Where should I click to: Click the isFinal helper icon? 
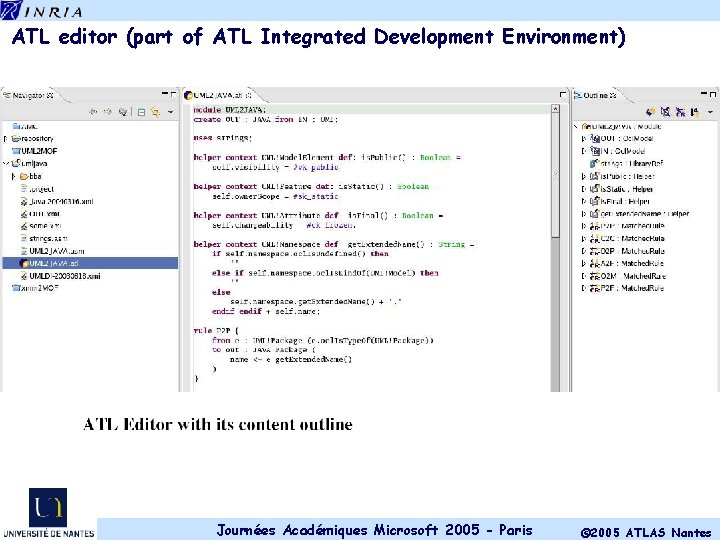[595, 201]
